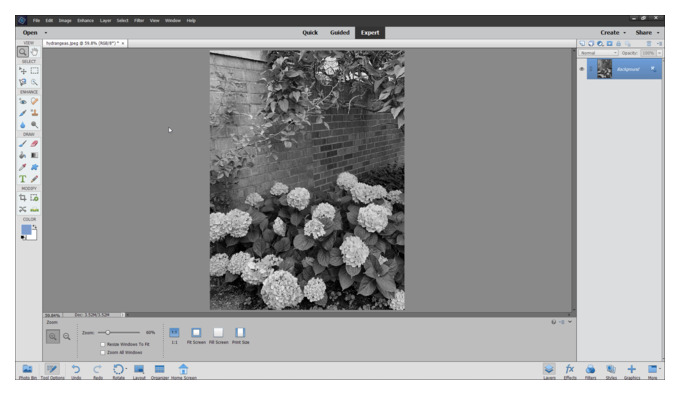Click the Zoom slider handle

point(108,333)
